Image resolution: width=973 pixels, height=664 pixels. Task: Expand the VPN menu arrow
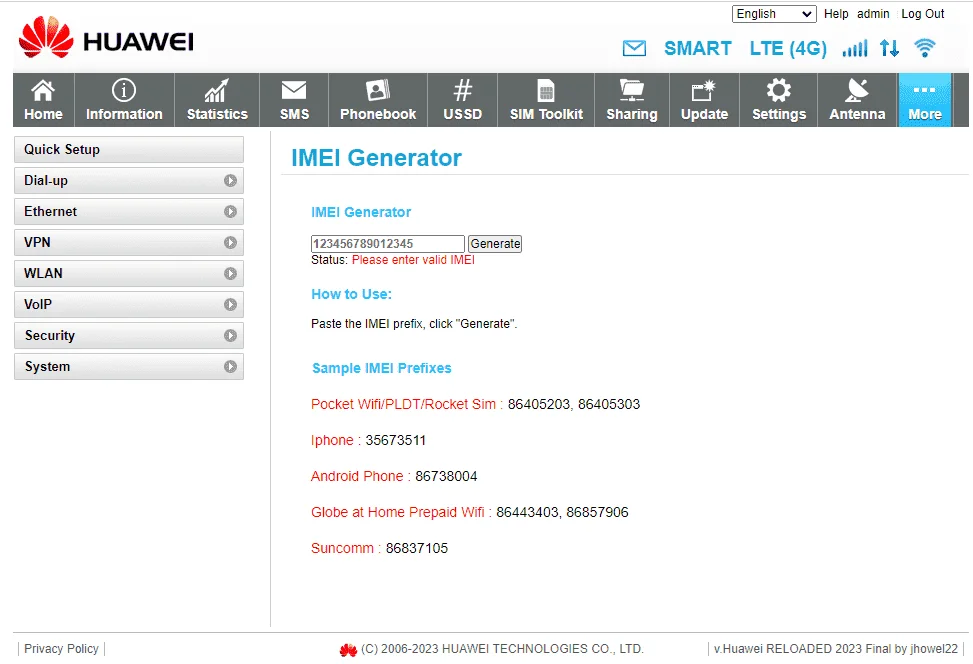tap(230, 243)
